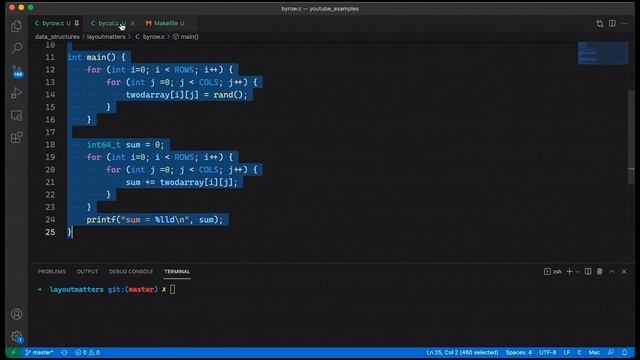Viewport: 640px width, 360px height.
Task: Open errors and warnings count in status bar
Action: tap(87, 352)
